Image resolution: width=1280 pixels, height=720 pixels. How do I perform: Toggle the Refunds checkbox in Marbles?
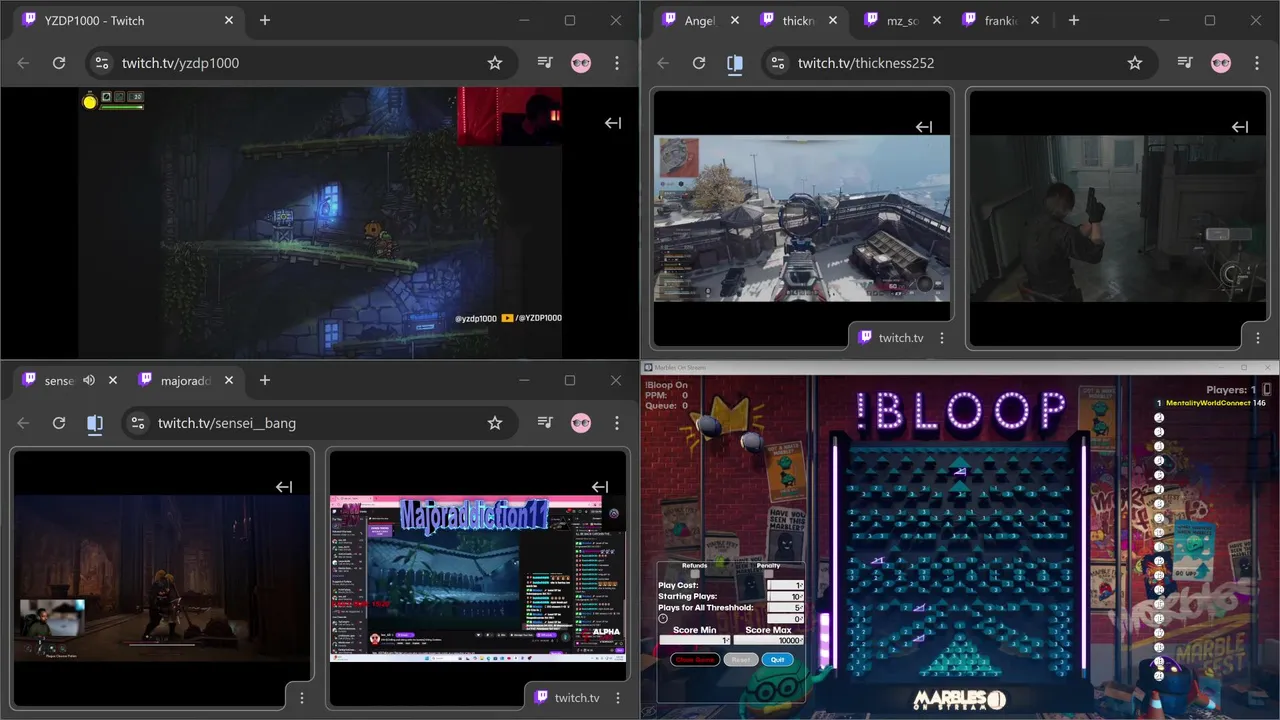point(695,574)
